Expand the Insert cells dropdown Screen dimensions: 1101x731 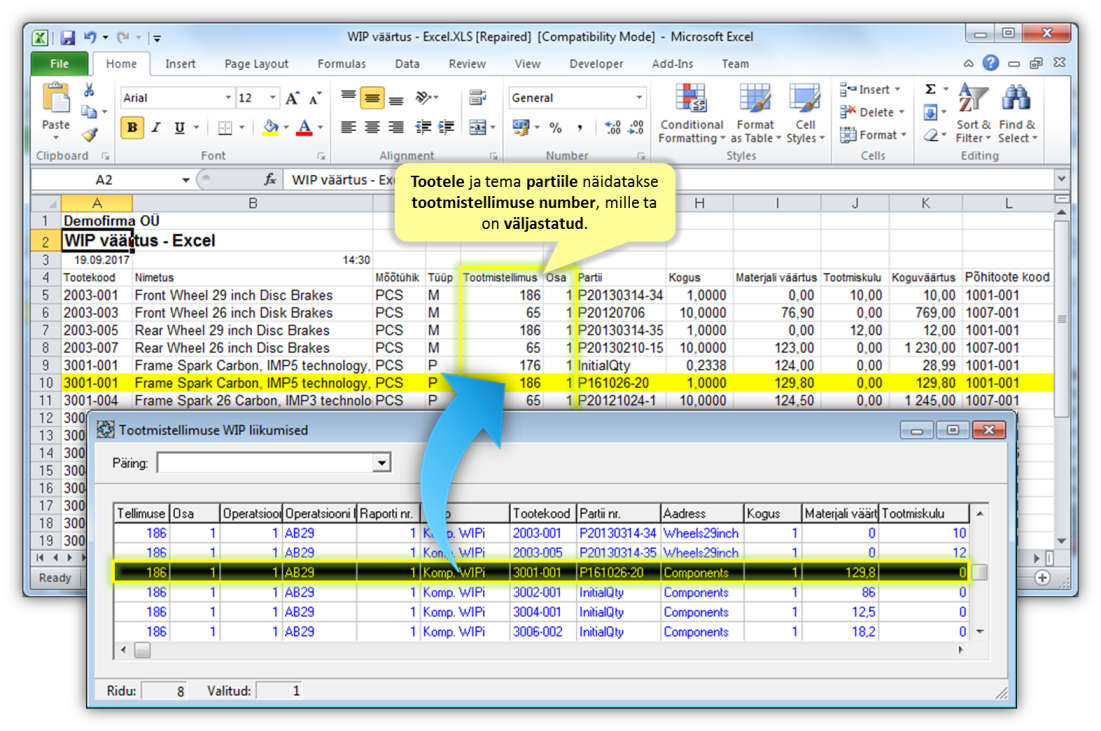[898, 90]
